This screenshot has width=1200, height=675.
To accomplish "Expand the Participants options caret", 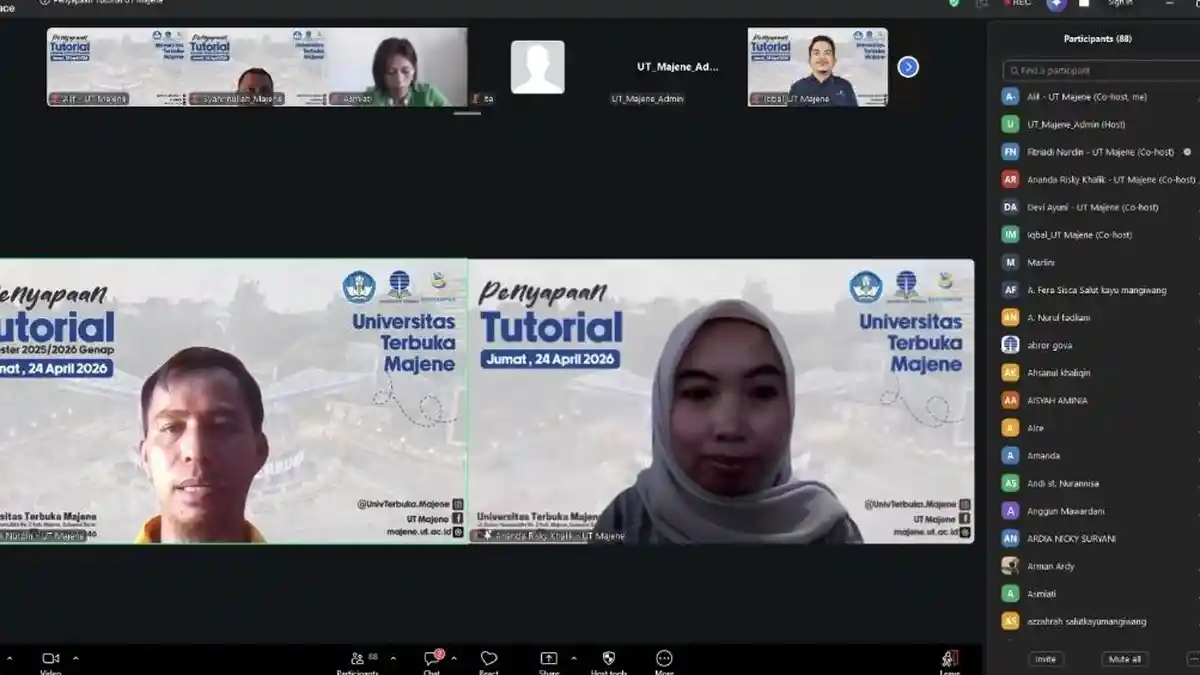I will tap(393, 658).
